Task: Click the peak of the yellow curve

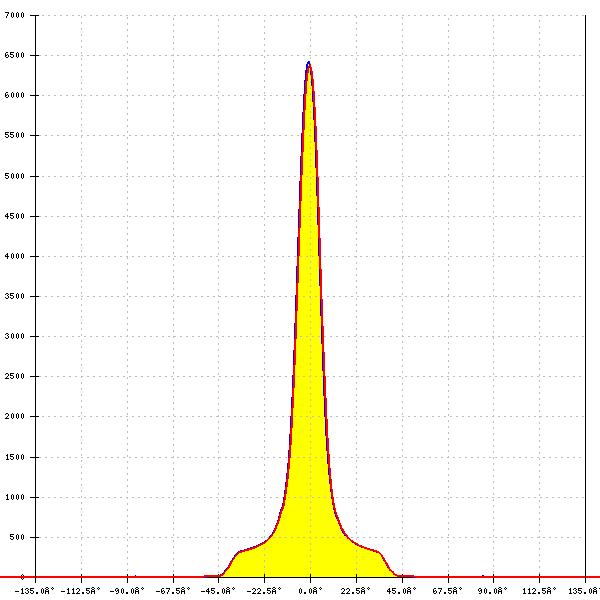Action: point(309,63)
